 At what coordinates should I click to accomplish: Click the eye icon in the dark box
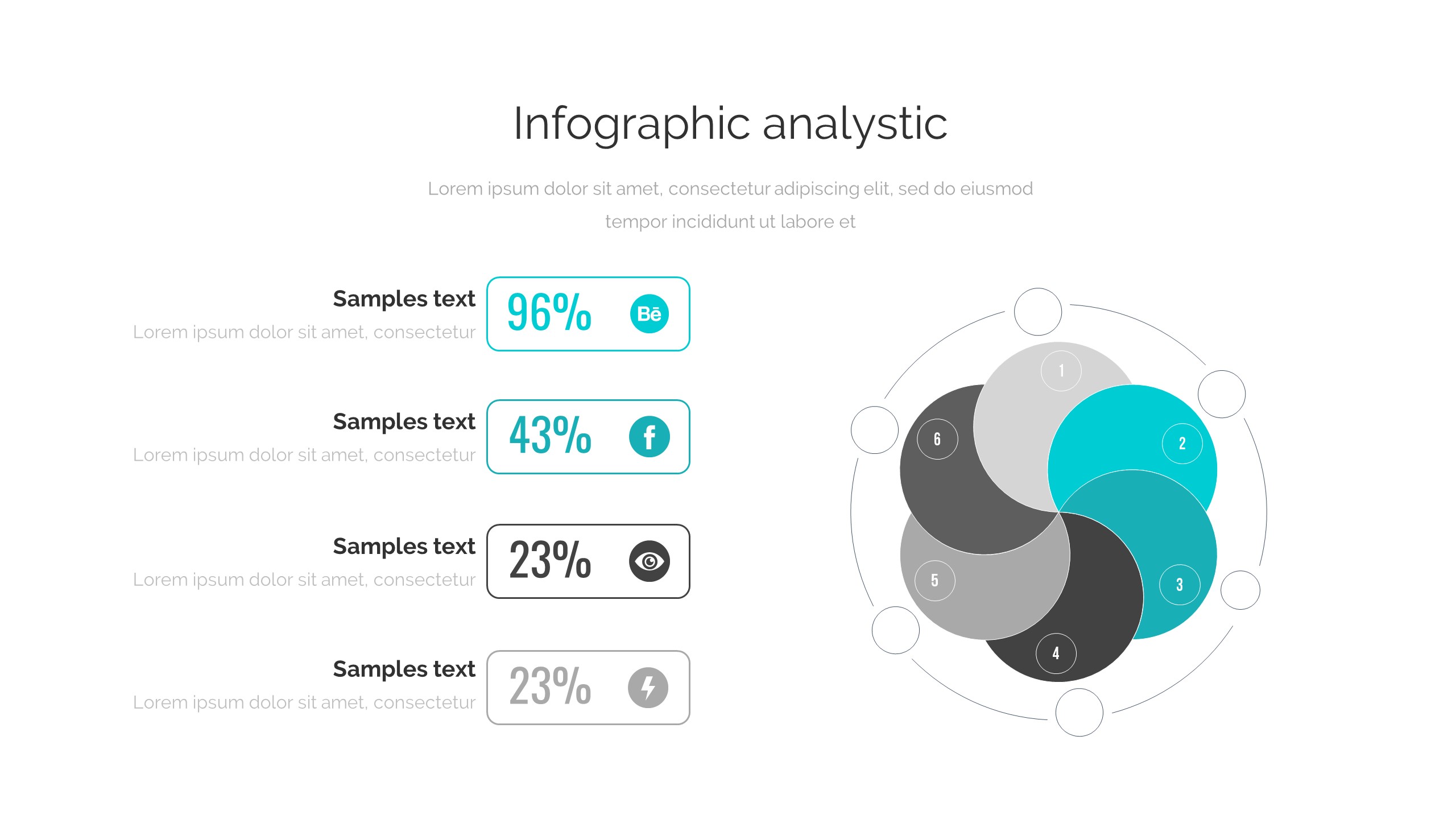click(649, 561)
